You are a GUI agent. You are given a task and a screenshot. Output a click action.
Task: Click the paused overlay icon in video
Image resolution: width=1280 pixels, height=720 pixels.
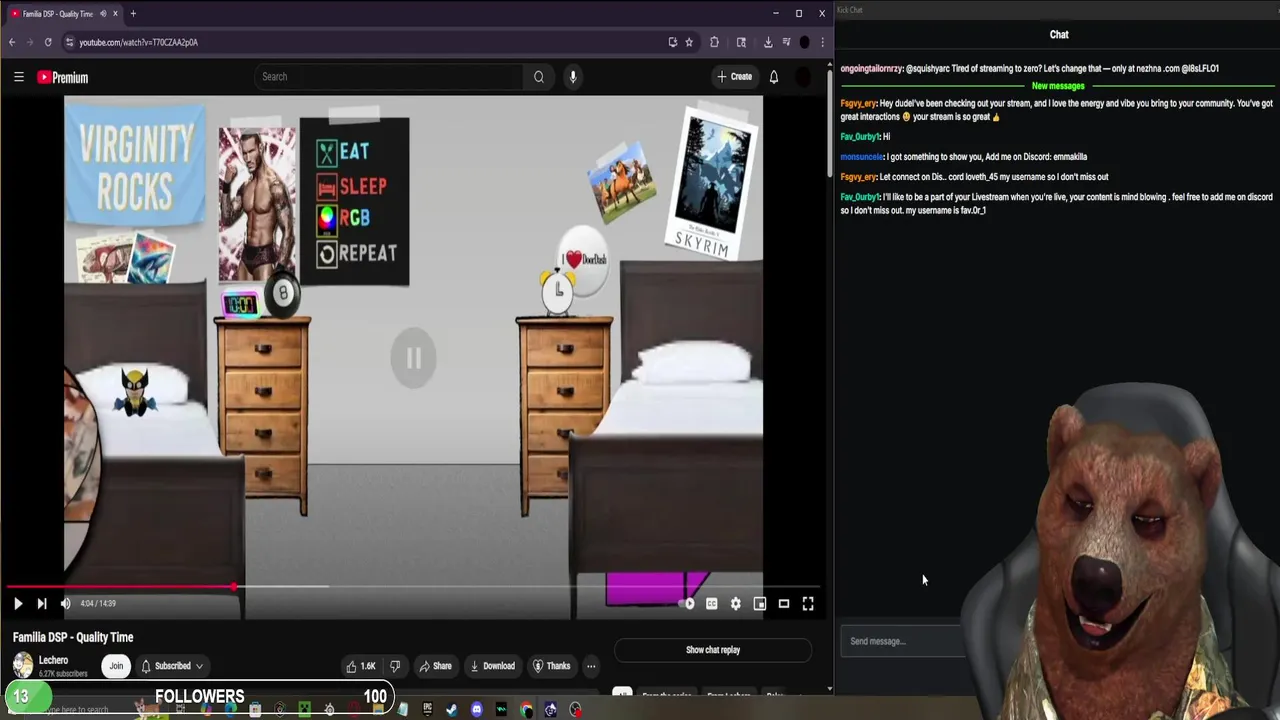tap(413, 358)
